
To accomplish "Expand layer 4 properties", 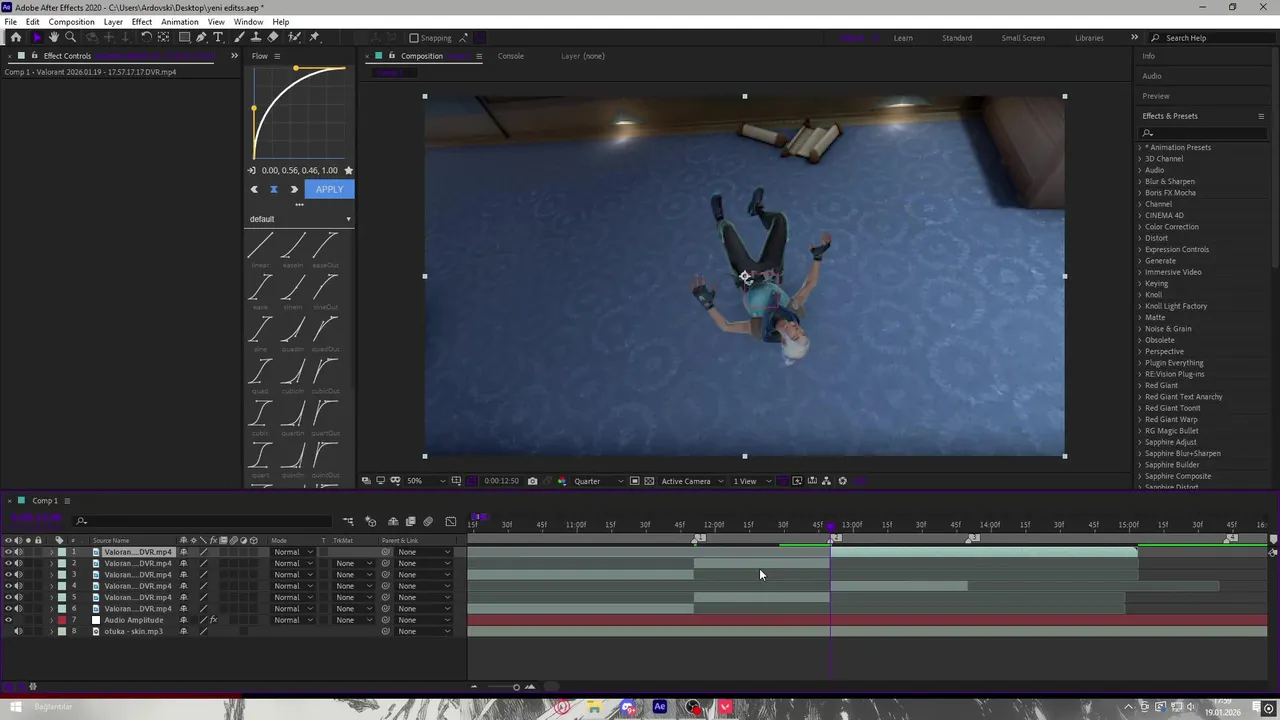I will point(52,586).
